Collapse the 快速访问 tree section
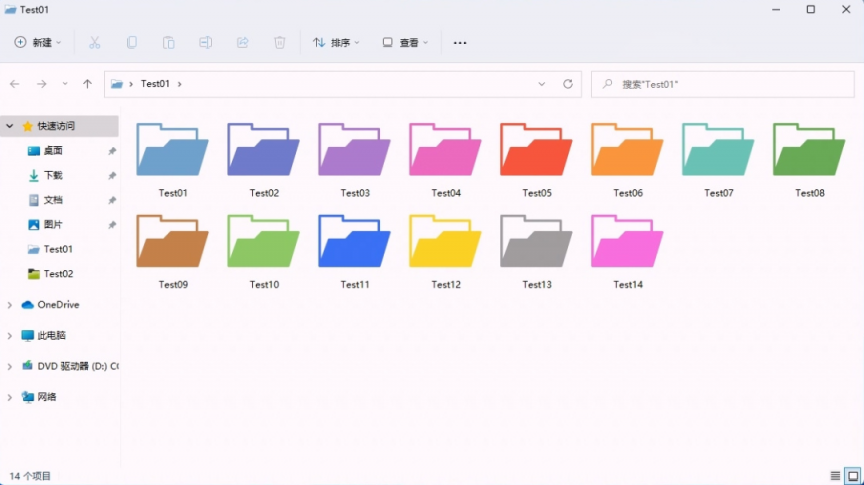The width and height of the screenshot is (864, 485). tap(10, 126)
